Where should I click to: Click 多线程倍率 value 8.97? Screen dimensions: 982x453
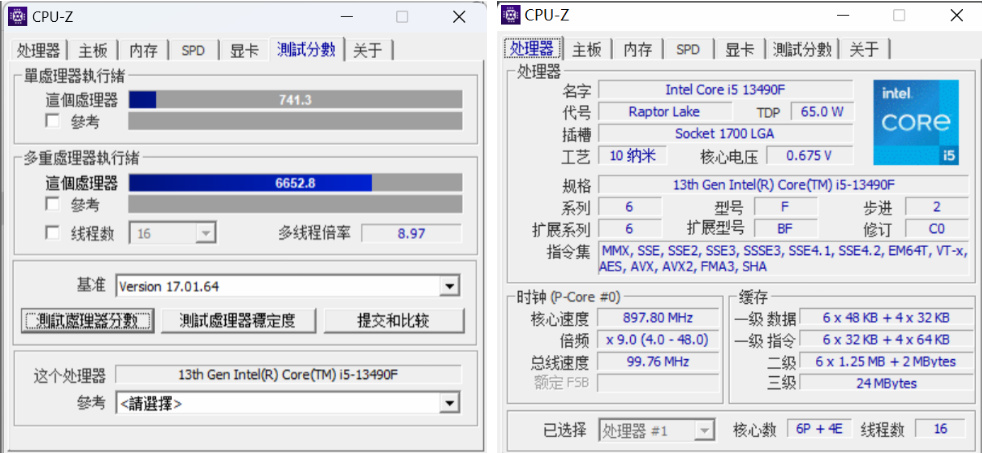pos(411,234)
